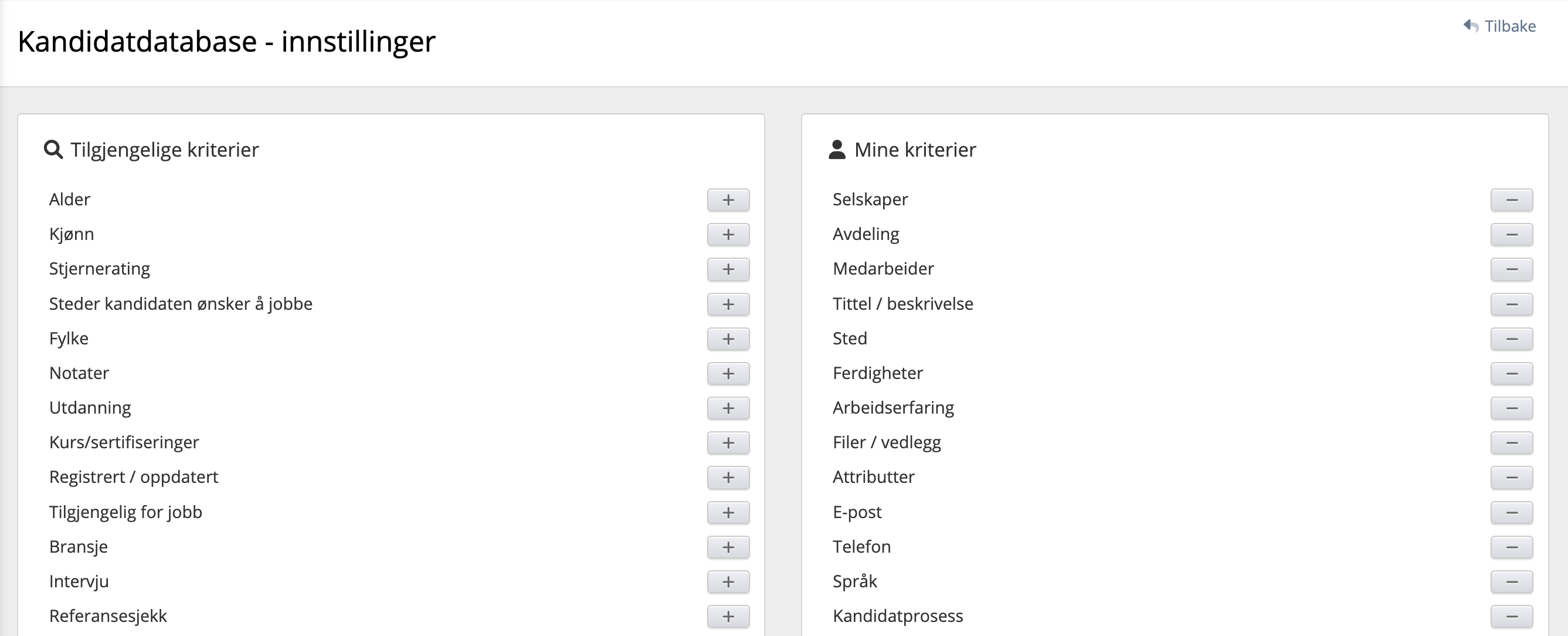Add the Fylke criterion
Screen dimensions: 1568x636
tap(728, 339)
